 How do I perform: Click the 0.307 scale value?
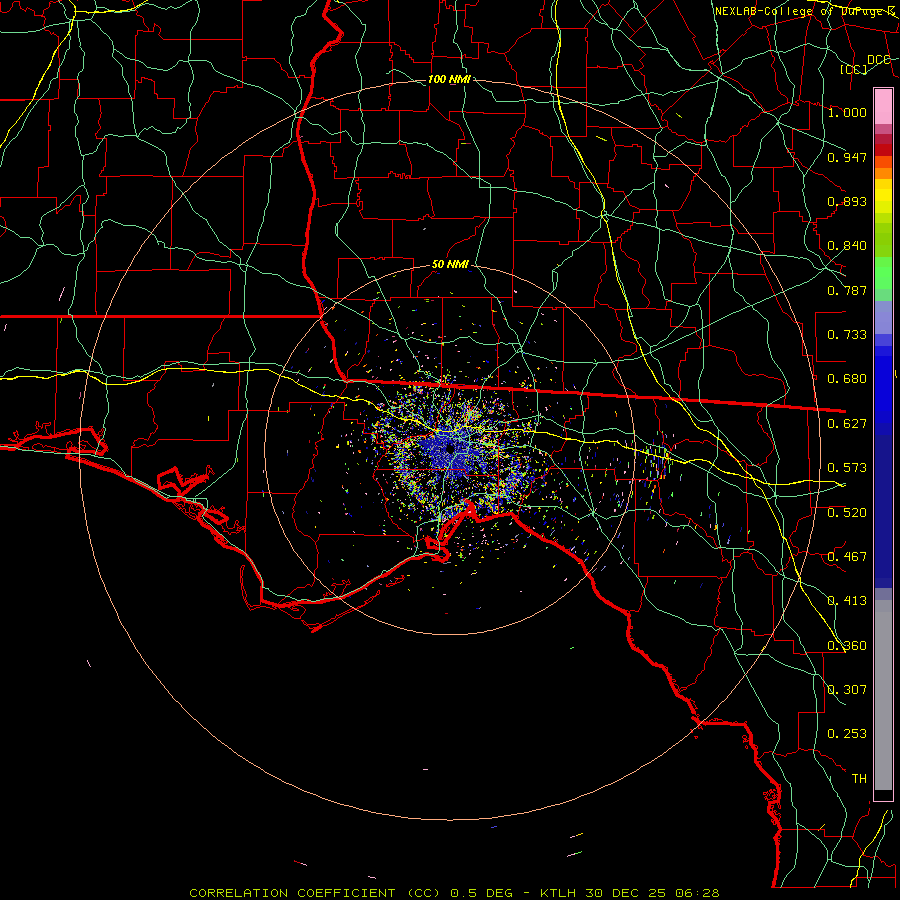click(x=847, y=690)
